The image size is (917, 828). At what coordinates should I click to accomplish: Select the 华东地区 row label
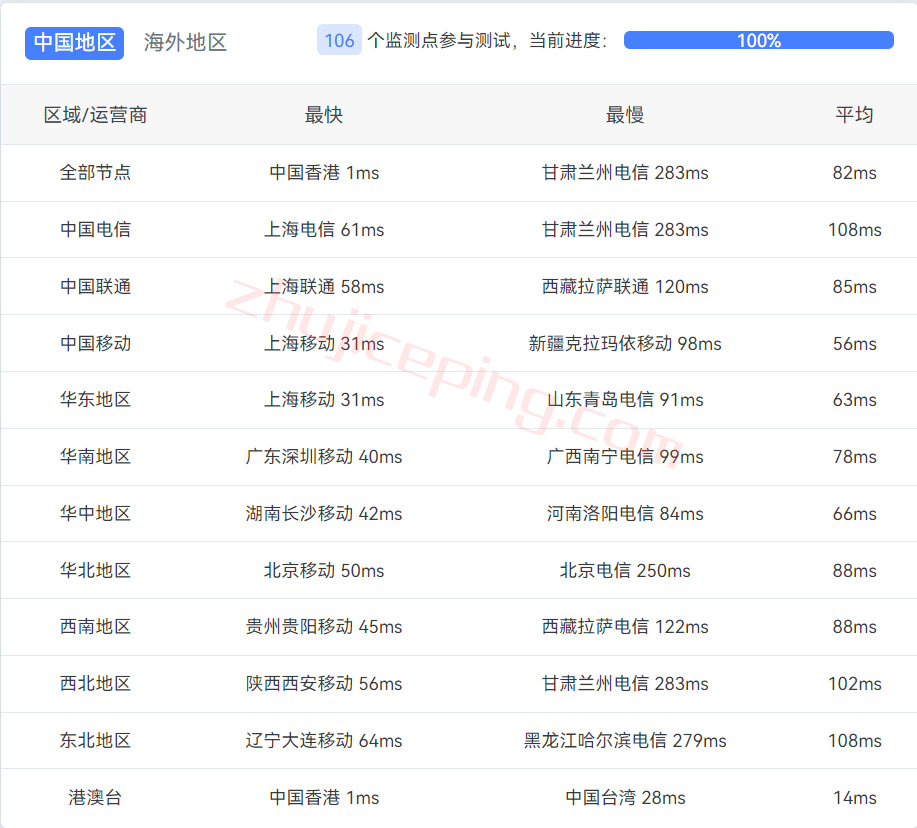click(x=95, y=399)
